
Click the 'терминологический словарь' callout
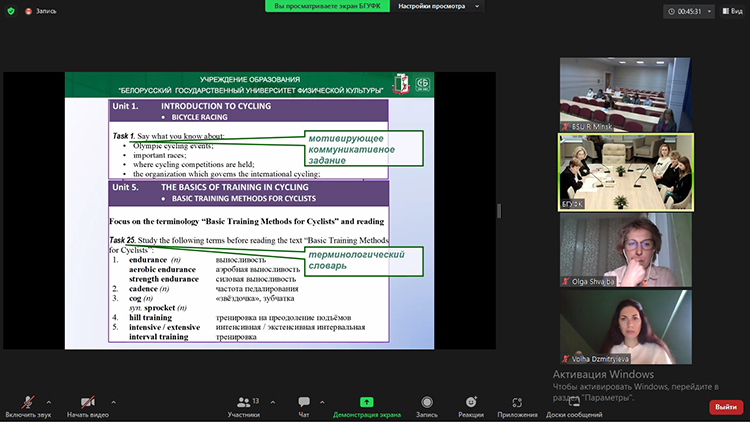(364, 261)
